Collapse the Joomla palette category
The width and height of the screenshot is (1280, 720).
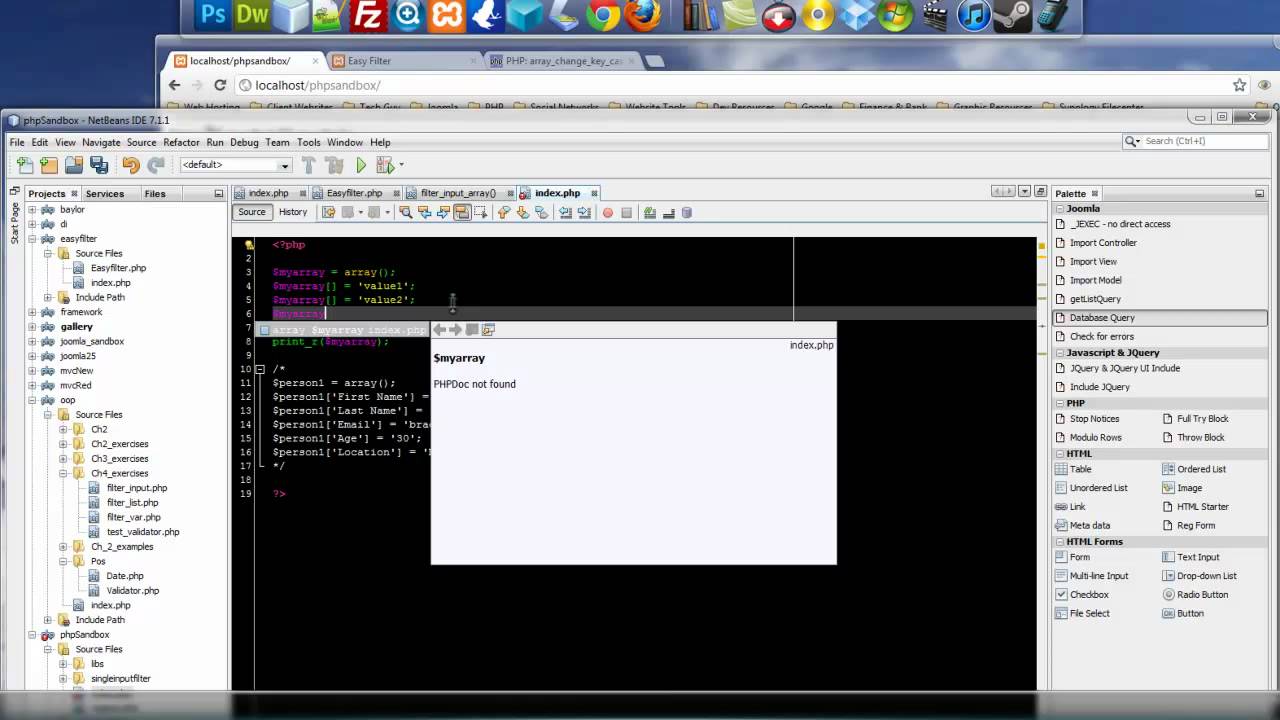1060,209
